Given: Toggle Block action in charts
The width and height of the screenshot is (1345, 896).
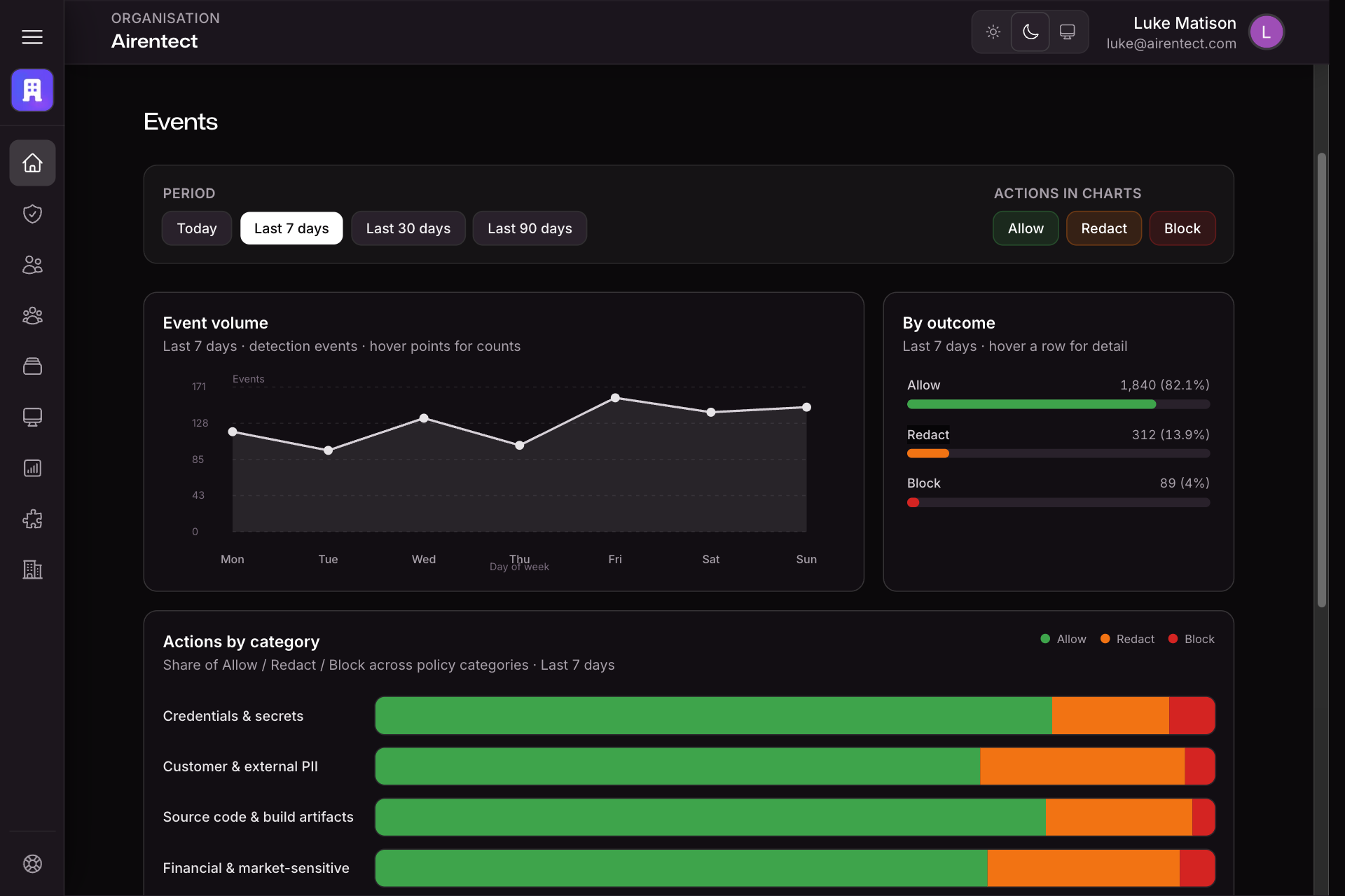Looking at the screenshot, I should [1182, 228].
